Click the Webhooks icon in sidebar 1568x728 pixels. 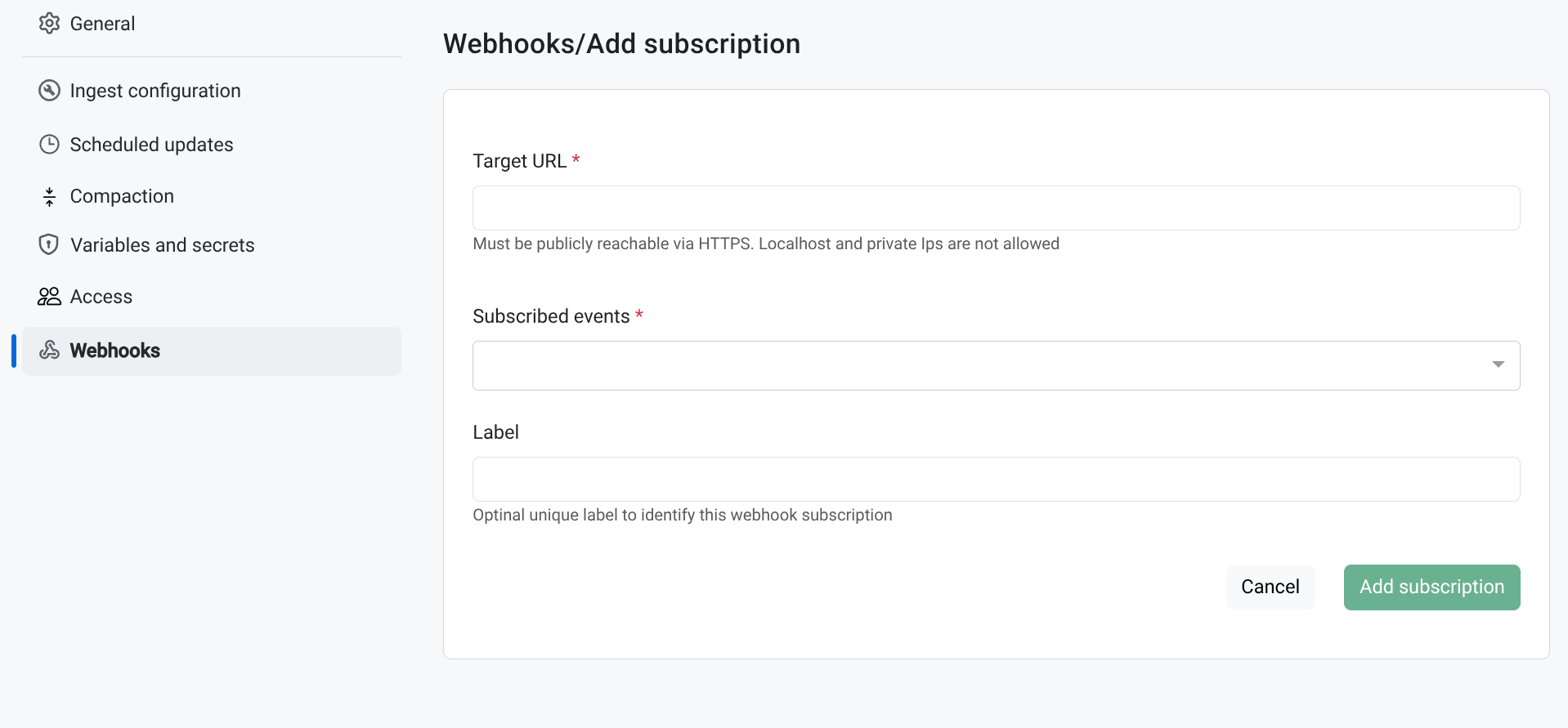pos(49,351)
